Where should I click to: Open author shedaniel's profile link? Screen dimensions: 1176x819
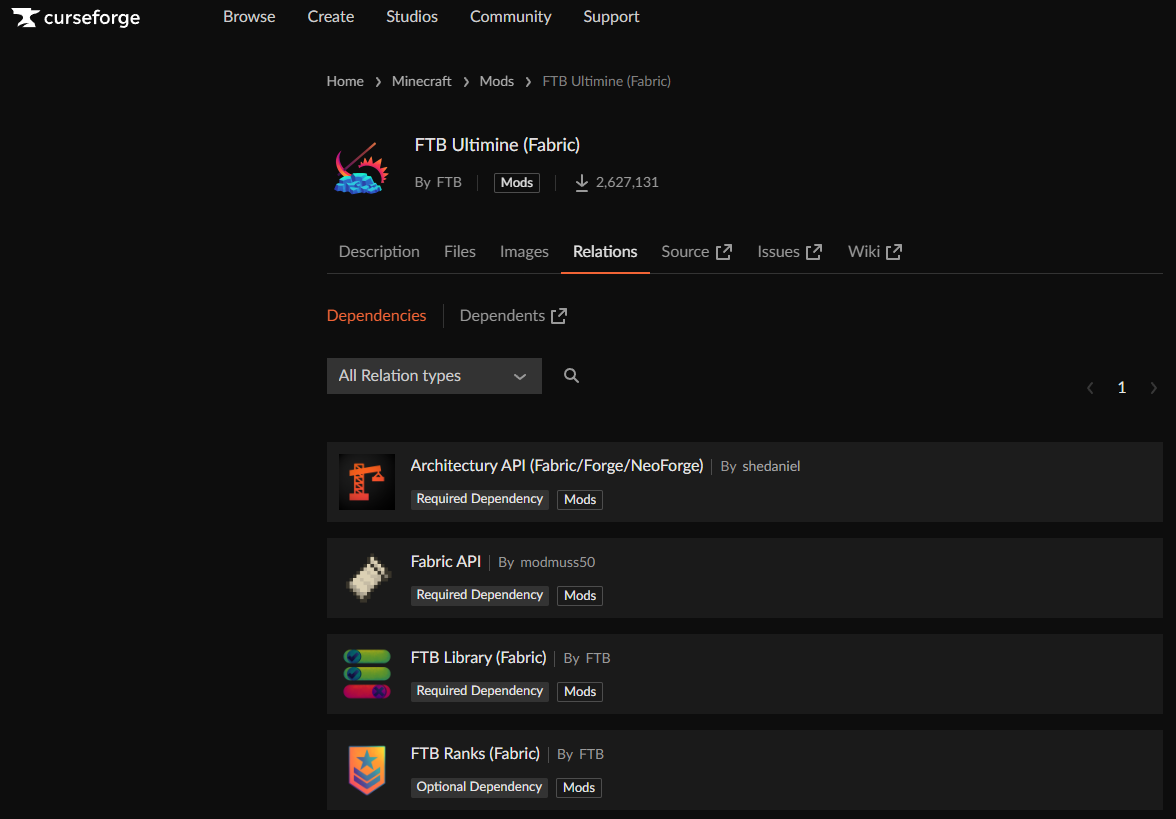pos(771,466)
